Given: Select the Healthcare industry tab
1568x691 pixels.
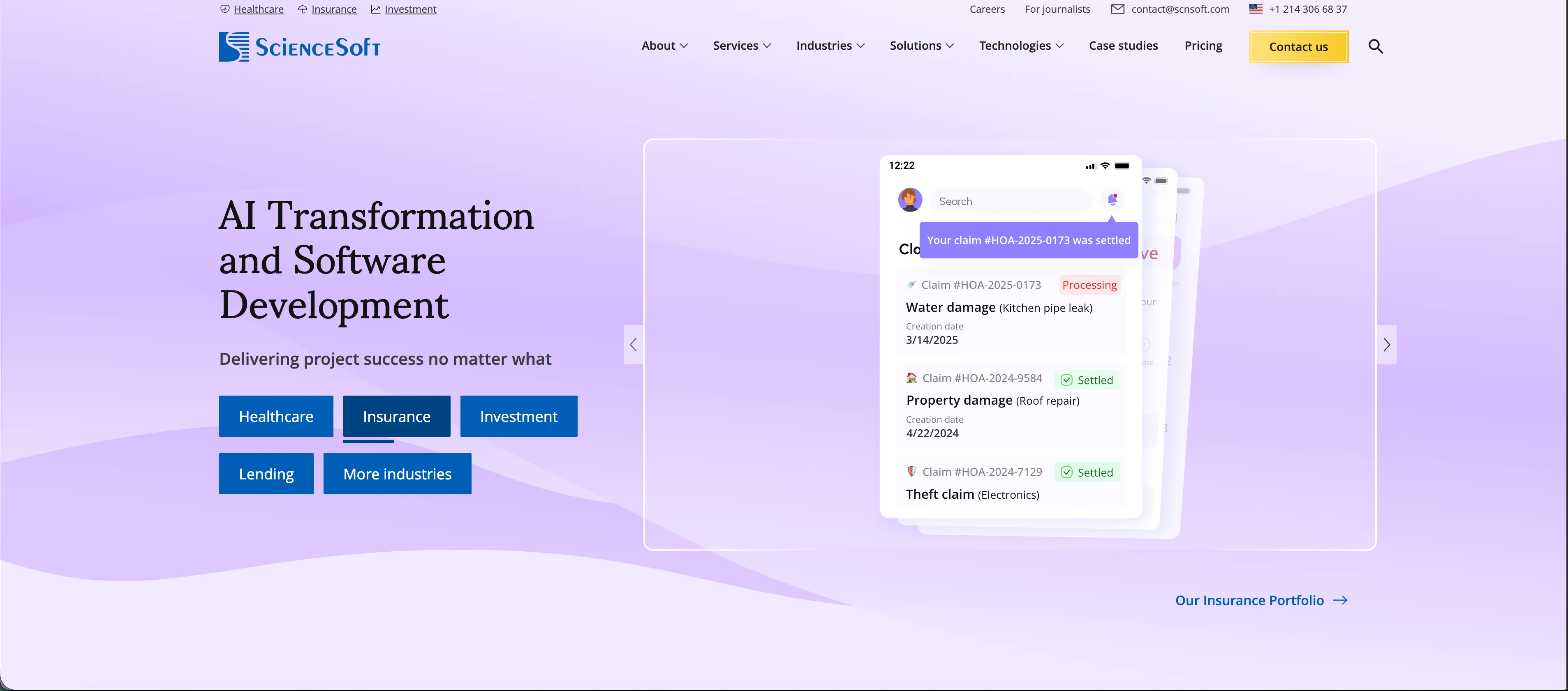Looking at the screenshot, I should point(276,416).
